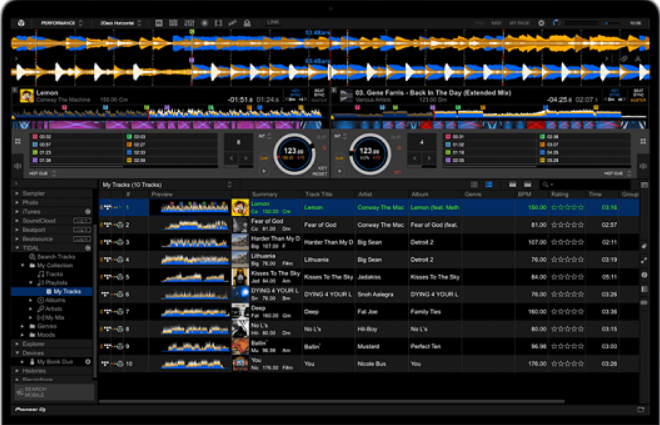Click the deck 2 CUE button
This screenshot has width=660, height=425.
click(339, 158)
